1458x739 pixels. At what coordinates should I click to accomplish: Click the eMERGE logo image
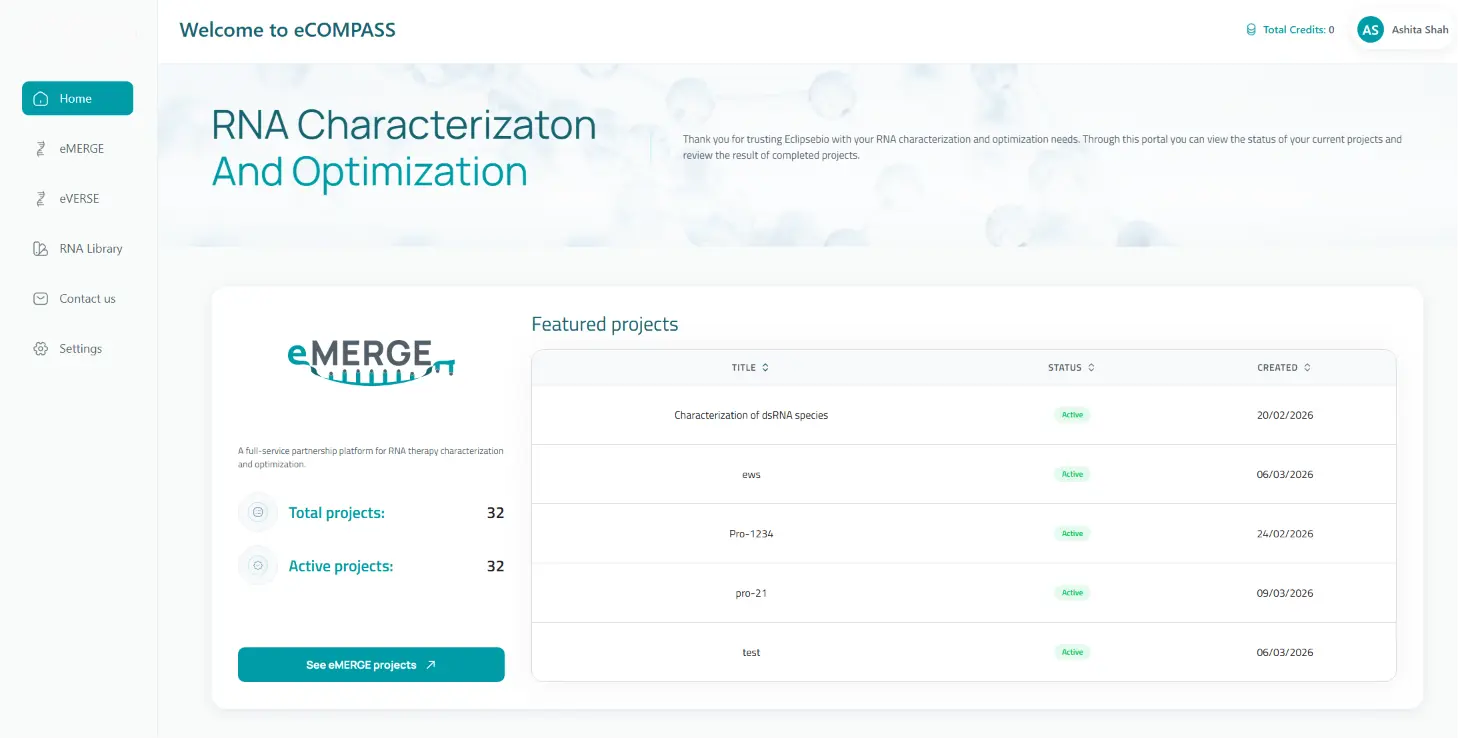(x=371, y=362)
